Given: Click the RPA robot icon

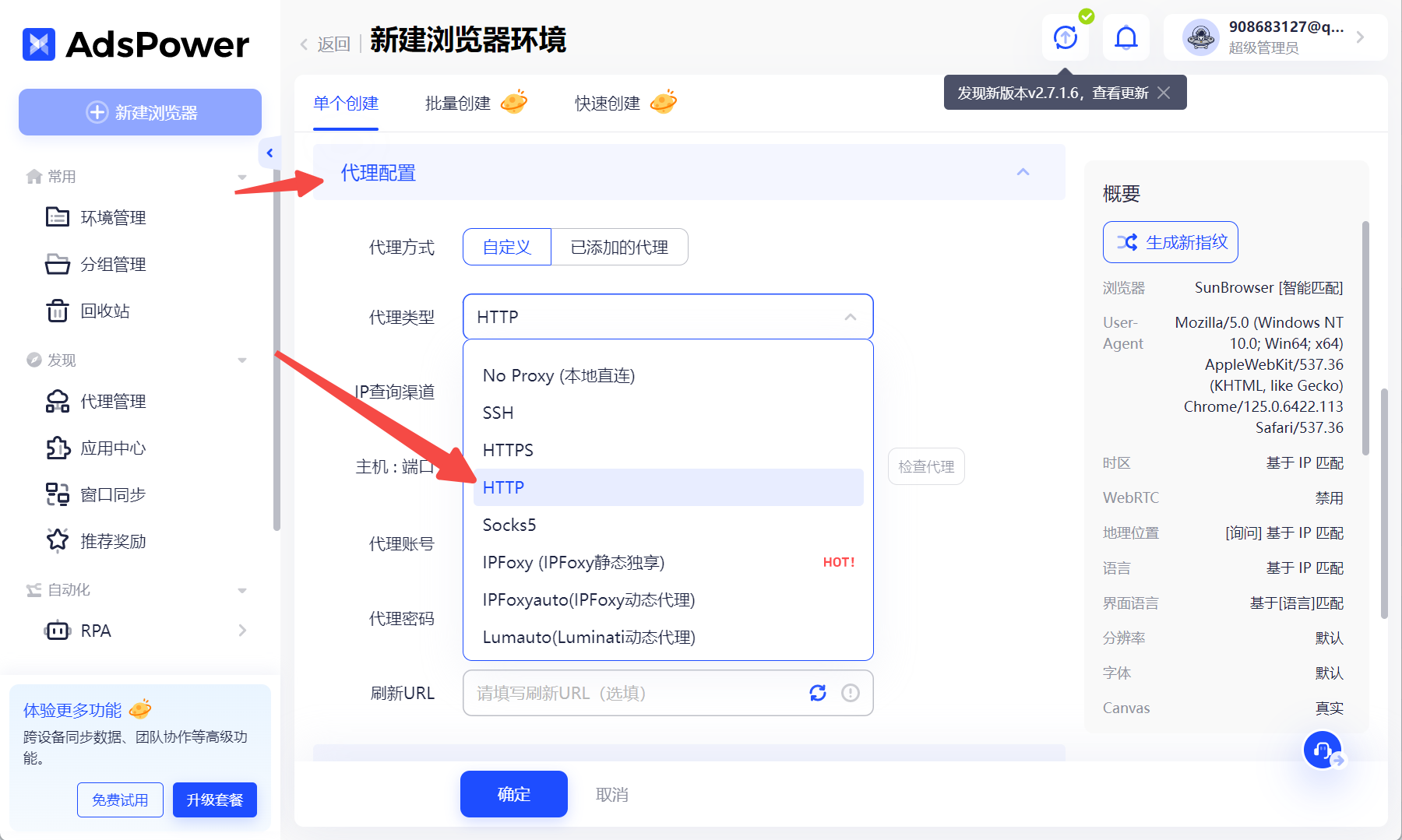Looking at the screenshot, I should click(58, 630).
